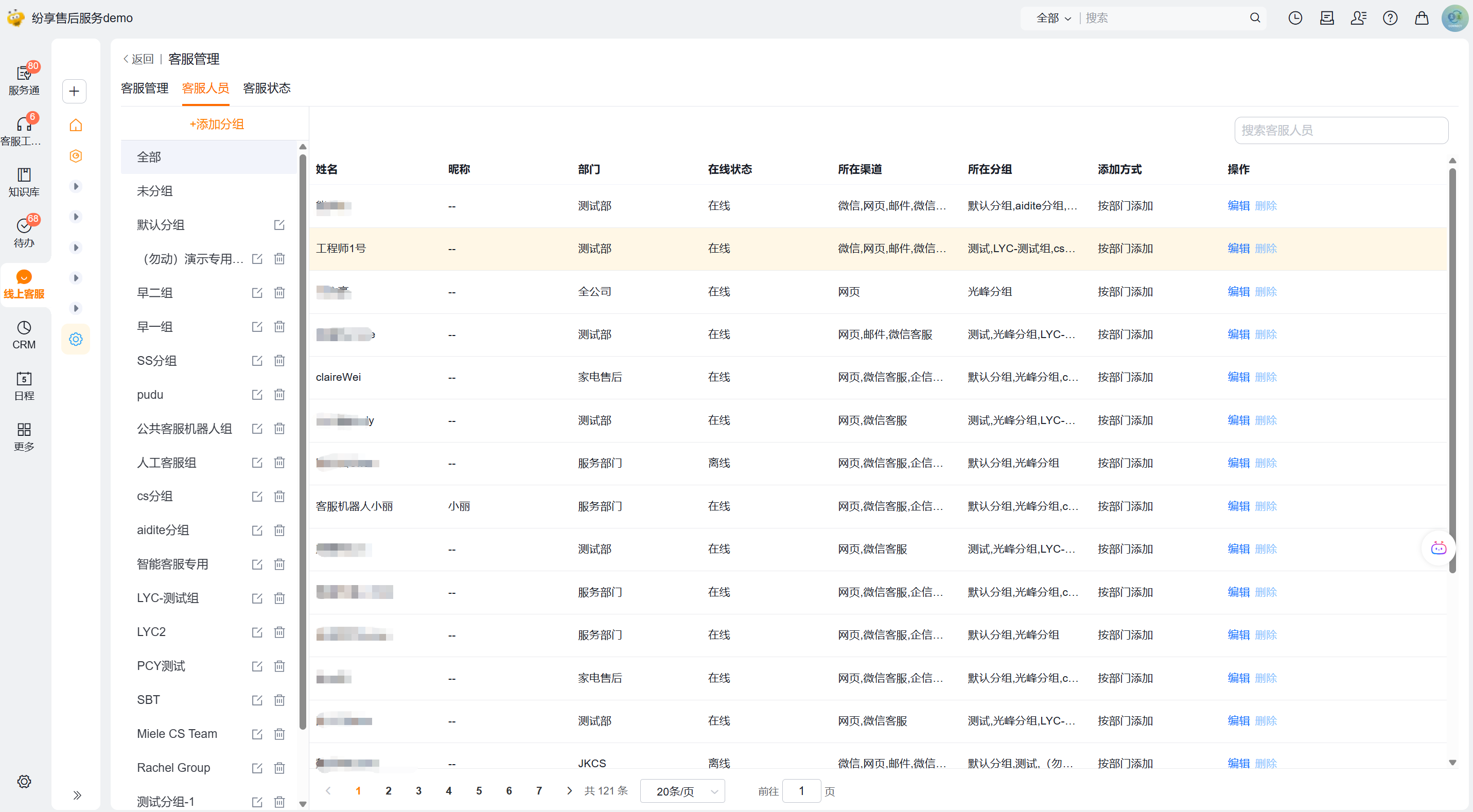The width and height of the screenshot is (1473, 812).
Task: Click 编辑 link for 工程师1号 row
Action: point(1238,248)
